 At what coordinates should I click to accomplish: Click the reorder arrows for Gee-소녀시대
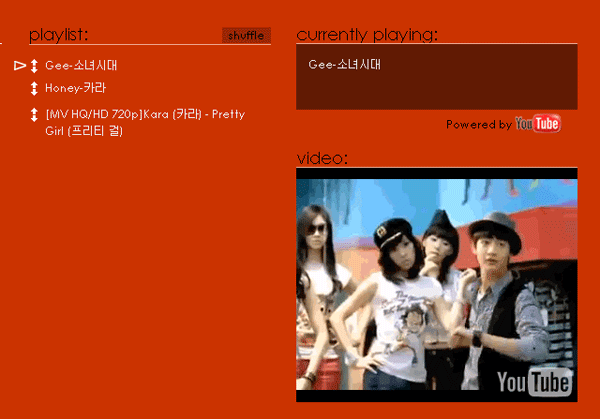coord(34,66)
